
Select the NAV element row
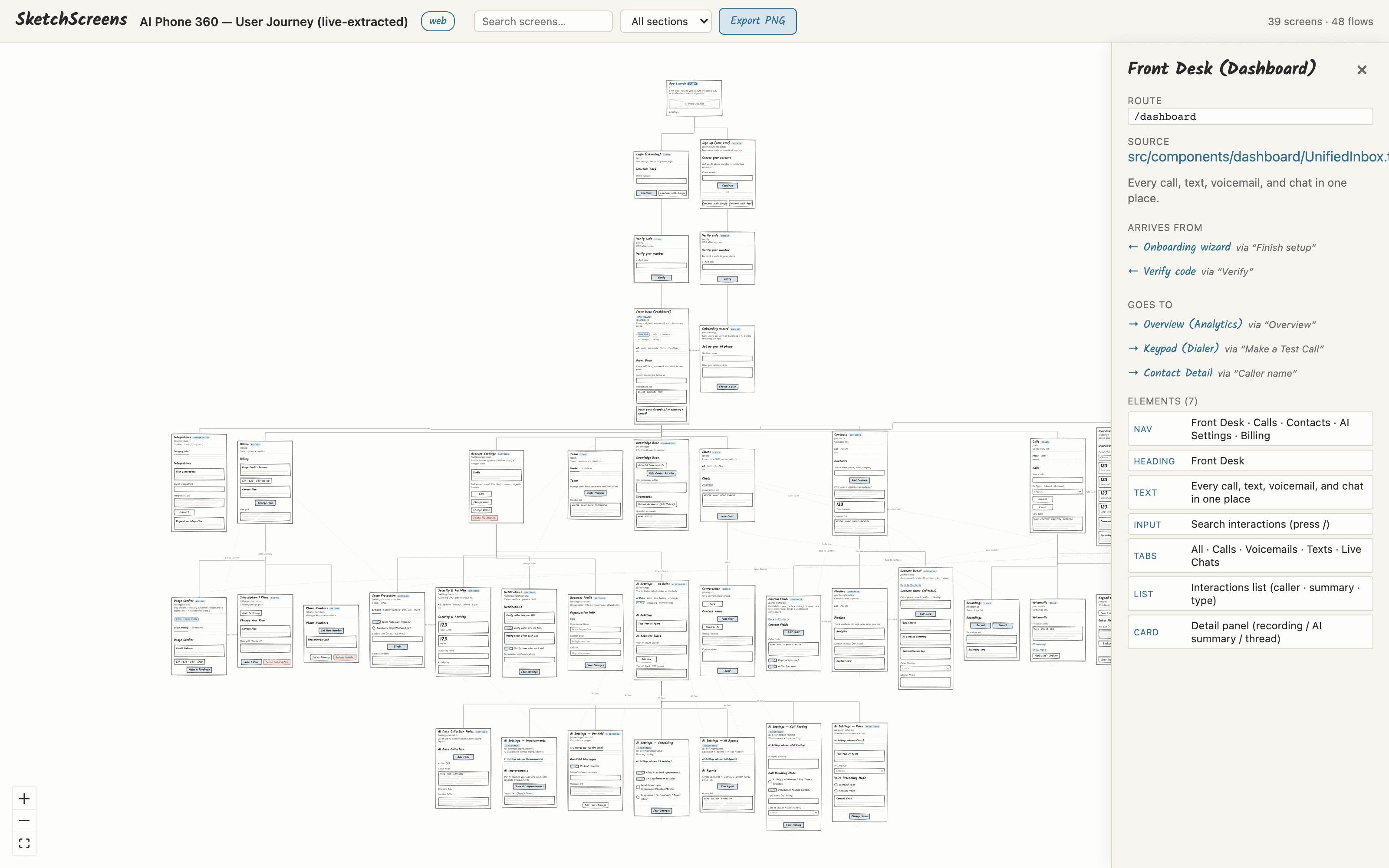pos(1250,429)
